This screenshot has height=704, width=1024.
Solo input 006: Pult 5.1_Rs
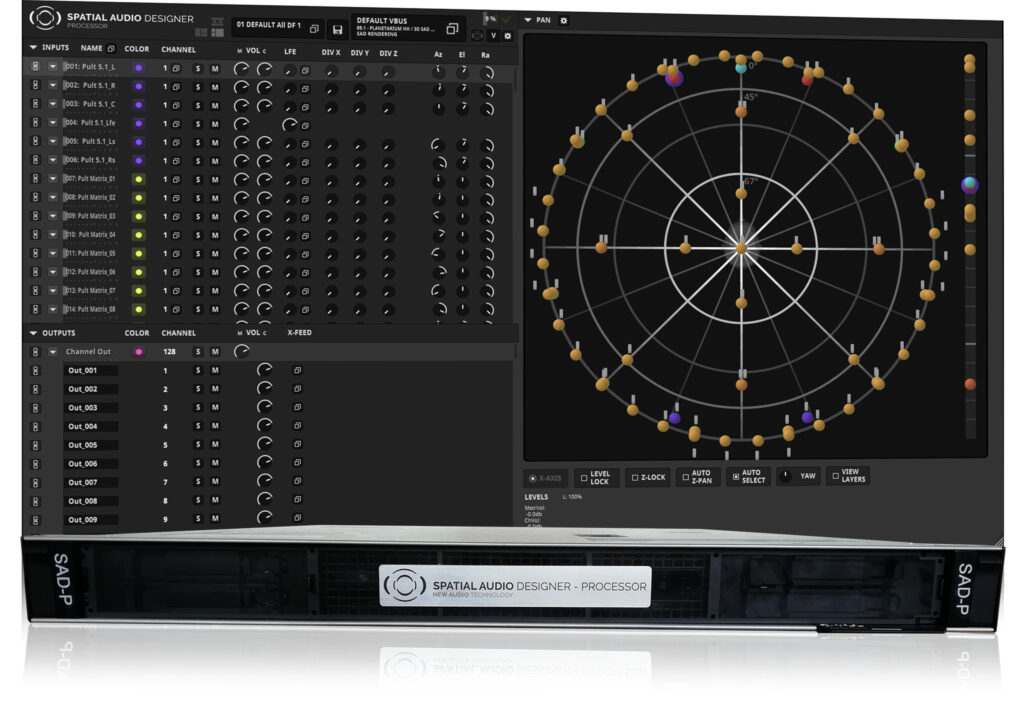coord(198,161)
